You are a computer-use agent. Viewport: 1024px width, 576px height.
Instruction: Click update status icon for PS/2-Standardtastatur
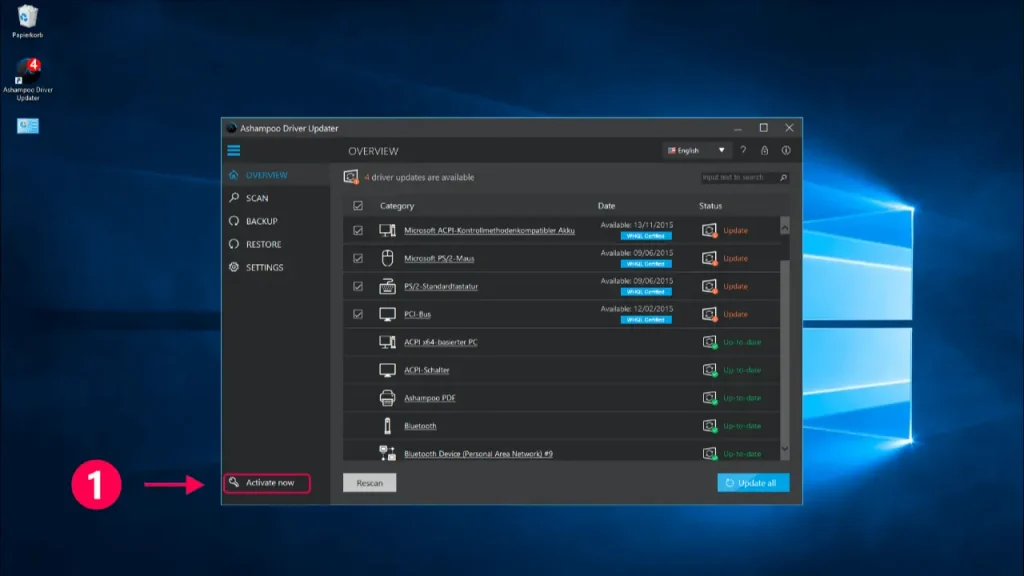(x=709, y=286)
